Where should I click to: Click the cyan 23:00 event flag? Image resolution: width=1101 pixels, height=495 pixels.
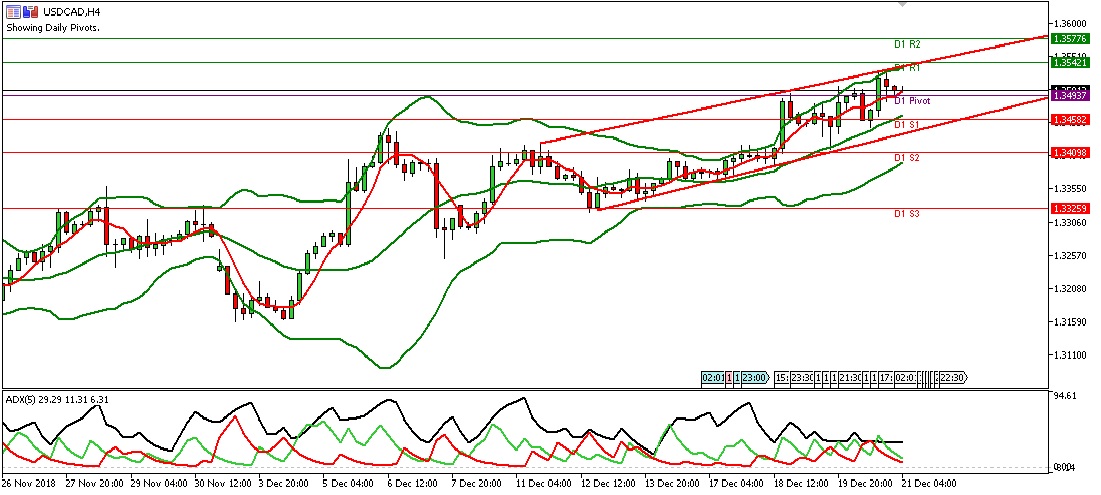pyautogui.click(x=754, y=378)
